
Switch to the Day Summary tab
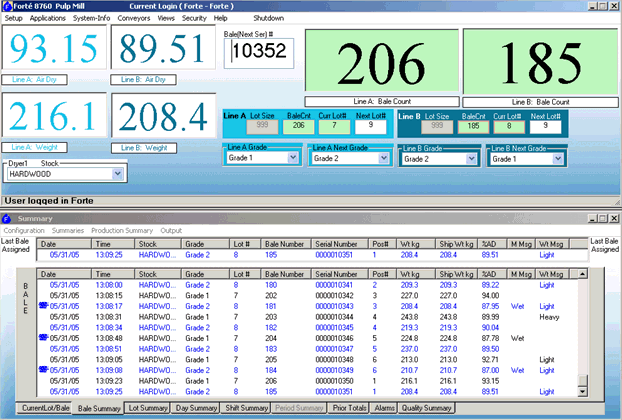pos(196,408)
